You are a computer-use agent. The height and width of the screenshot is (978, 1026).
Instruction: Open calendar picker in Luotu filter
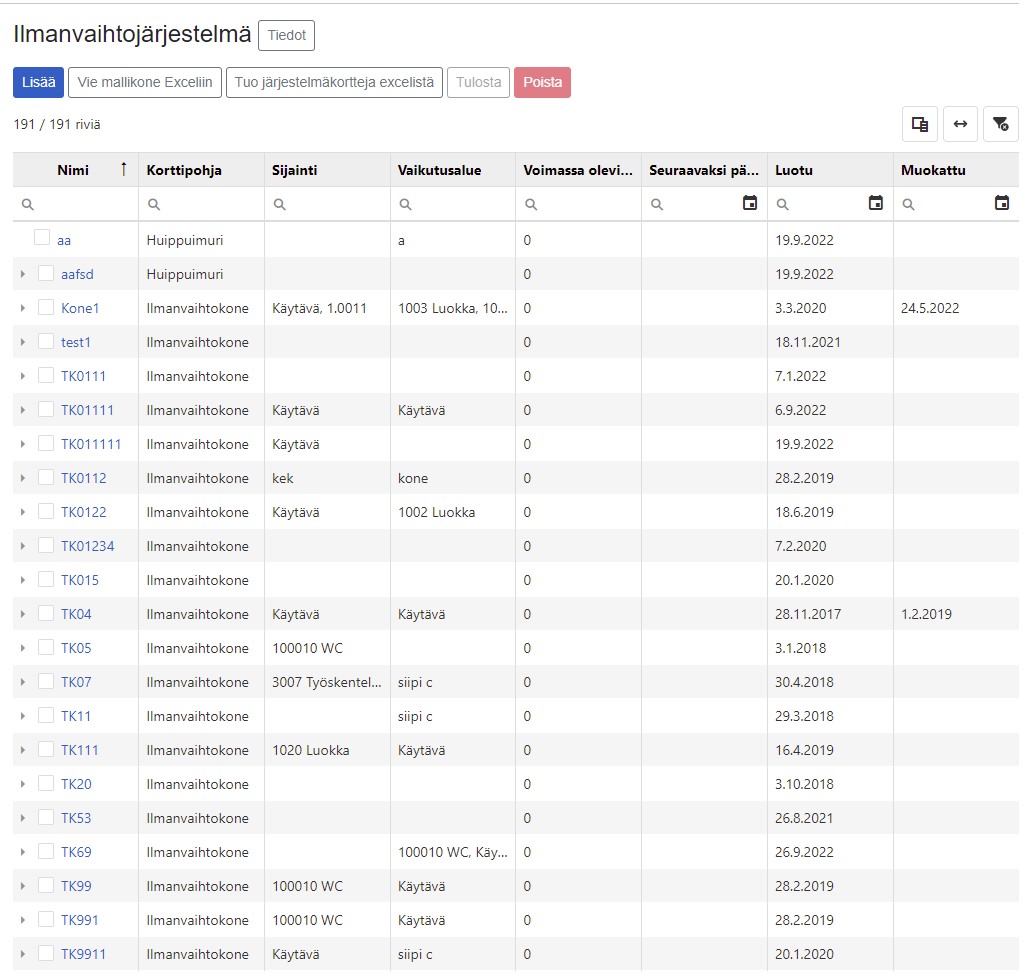tap(876, 203)
